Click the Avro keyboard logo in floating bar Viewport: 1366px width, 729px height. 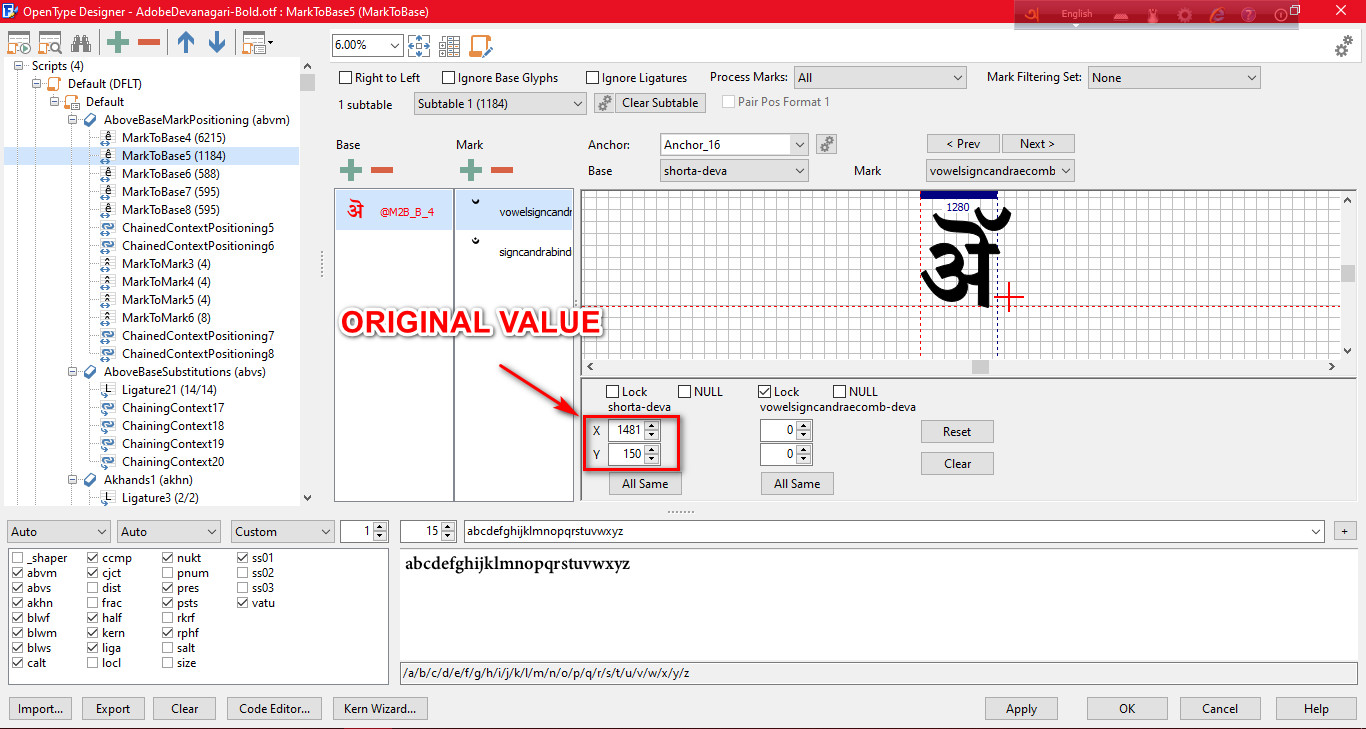click(1030, 15)
